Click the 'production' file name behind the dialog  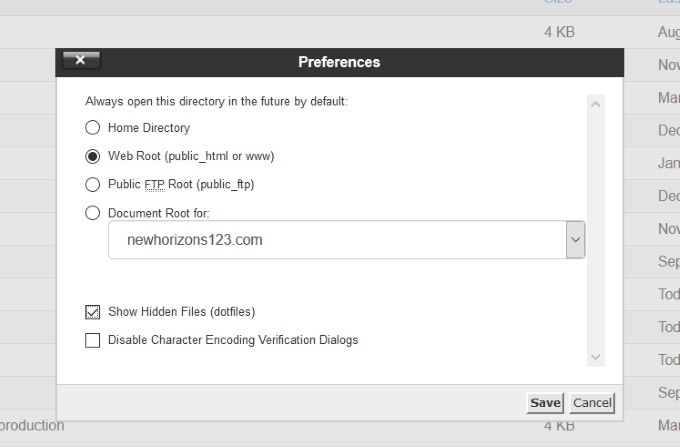[32, 425]
